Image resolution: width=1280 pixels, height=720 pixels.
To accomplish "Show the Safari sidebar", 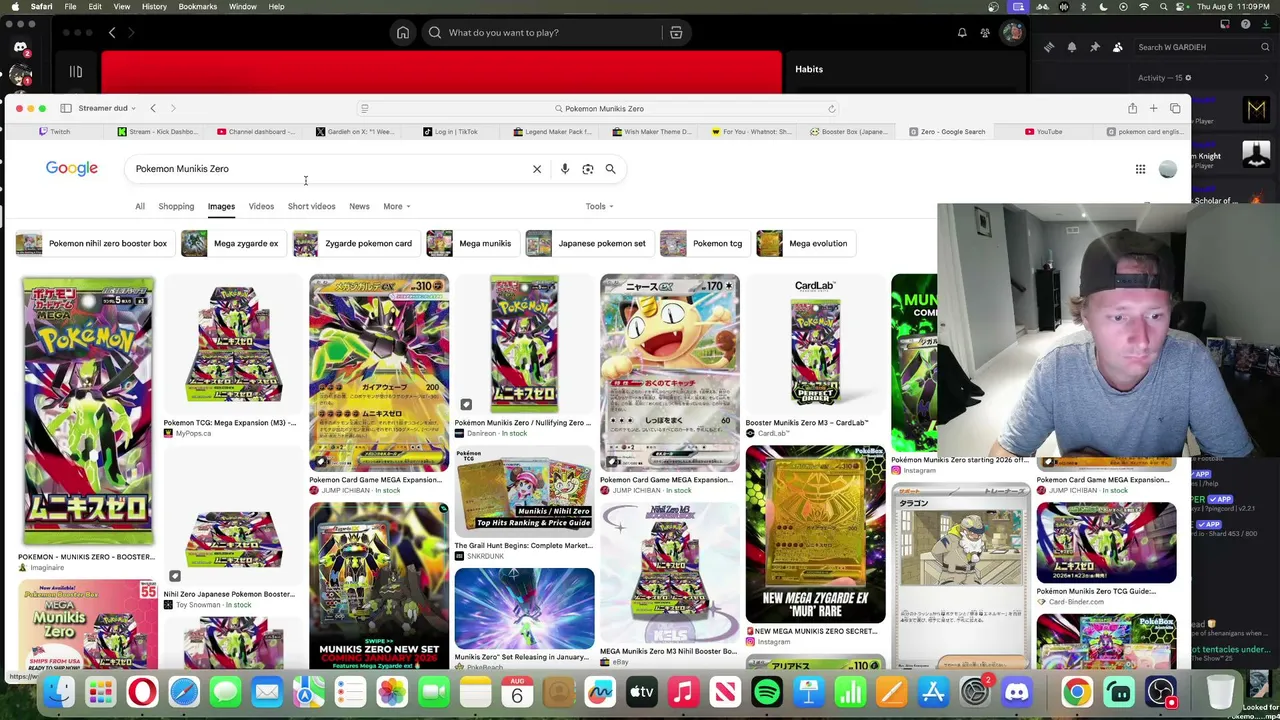I will 66,108.
